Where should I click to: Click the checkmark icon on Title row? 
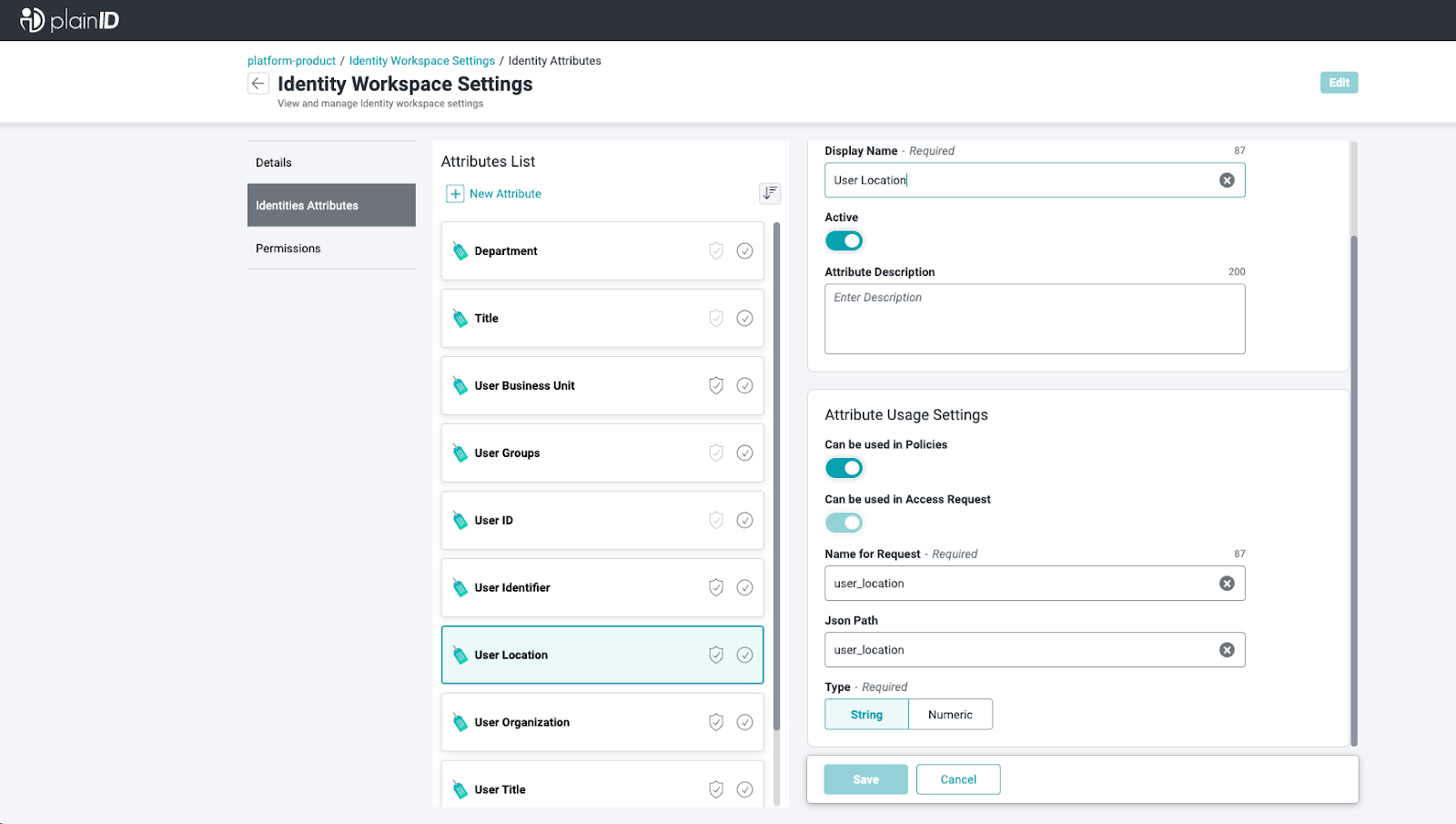coord(744,318)
